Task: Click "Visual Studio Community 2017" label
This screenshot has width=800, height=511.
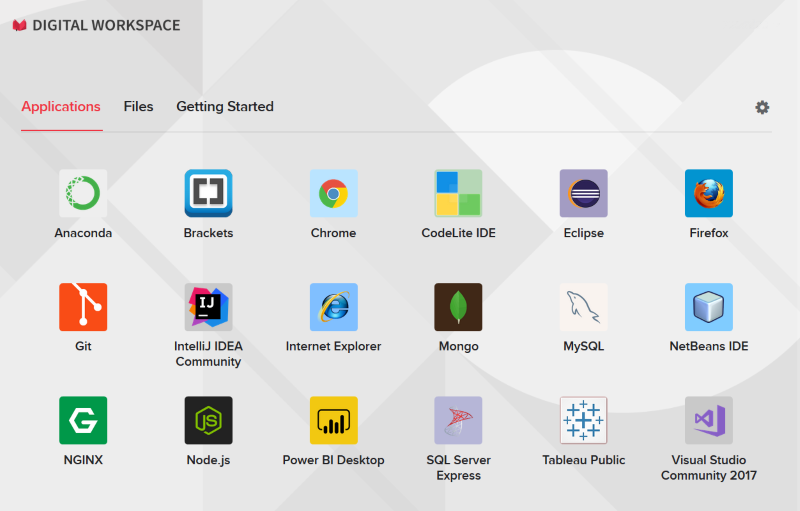Action: tap(709, 467)
